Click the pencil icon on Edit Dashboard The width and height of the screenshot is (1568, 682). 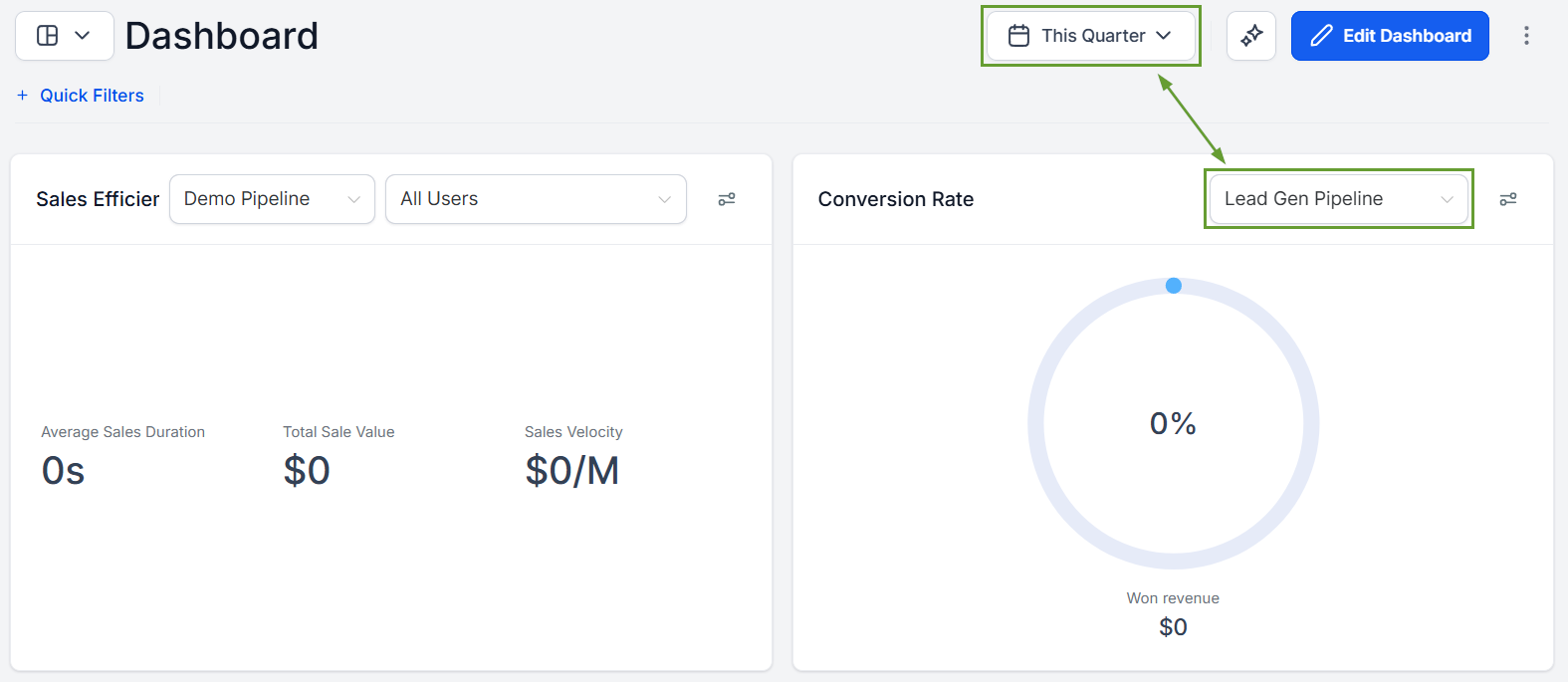point(1321,36)
